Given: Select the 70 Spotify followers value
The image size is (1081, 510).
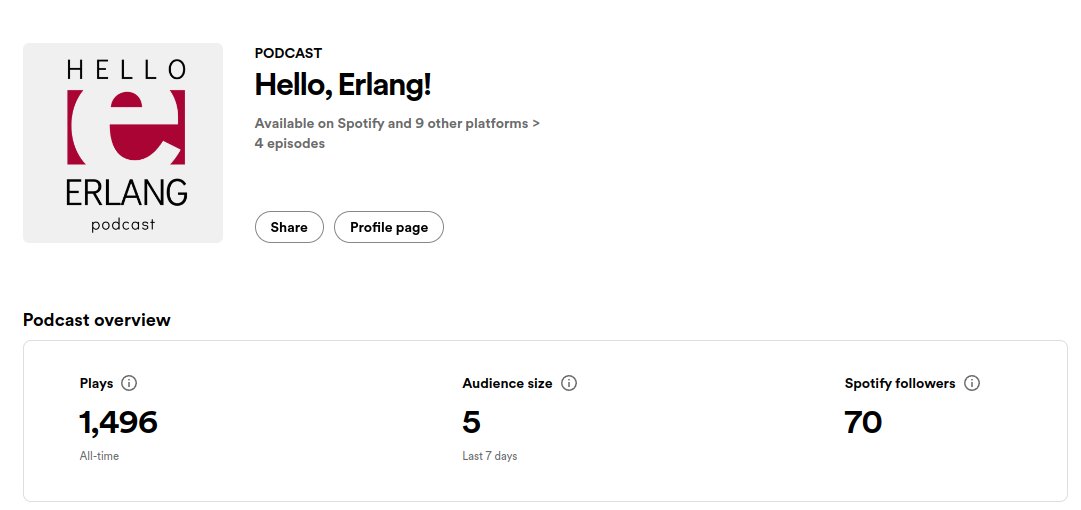Looking at the screenshot, I should click(x=863, y=422).
